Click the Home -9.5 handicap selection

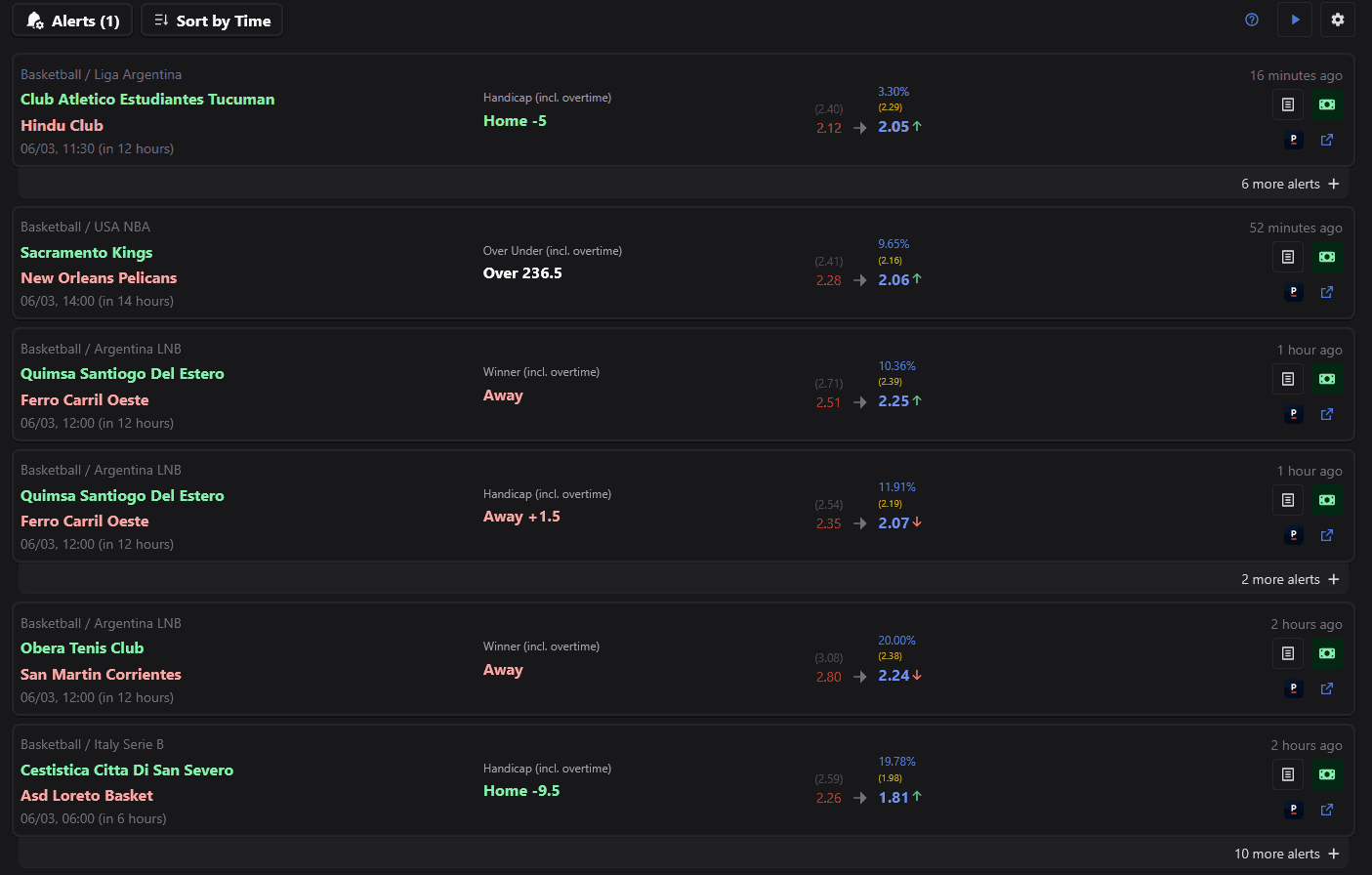[521, 791]
